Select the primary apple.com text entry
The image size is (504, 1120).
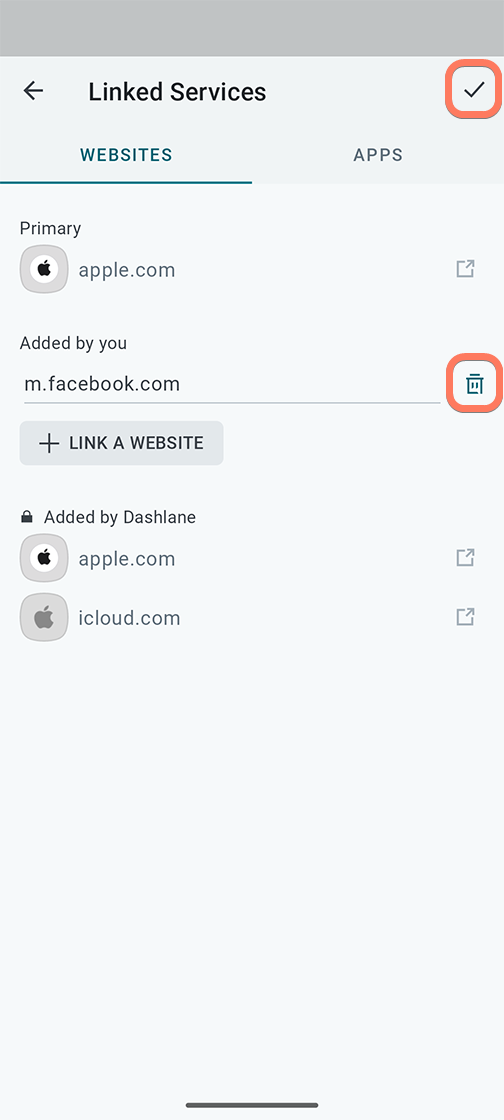127,270
